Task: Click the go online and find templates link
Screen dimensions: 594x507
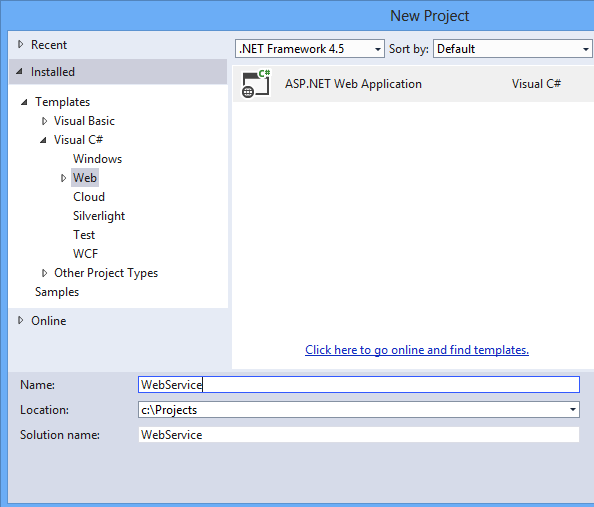Action: point(417,349)
